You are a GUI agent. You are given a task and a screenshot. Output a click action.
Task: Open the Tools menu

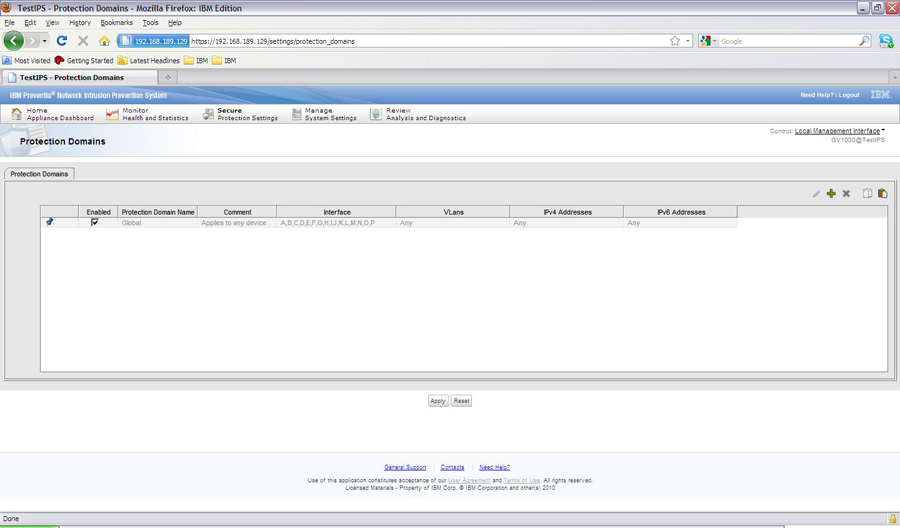click(150, 23)
